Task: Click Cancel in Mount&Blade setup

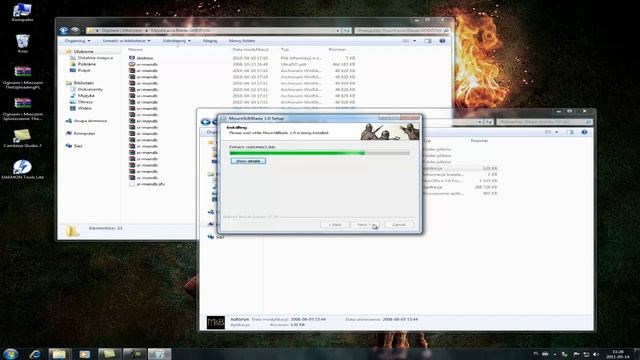Action: (x=399, y=224)
